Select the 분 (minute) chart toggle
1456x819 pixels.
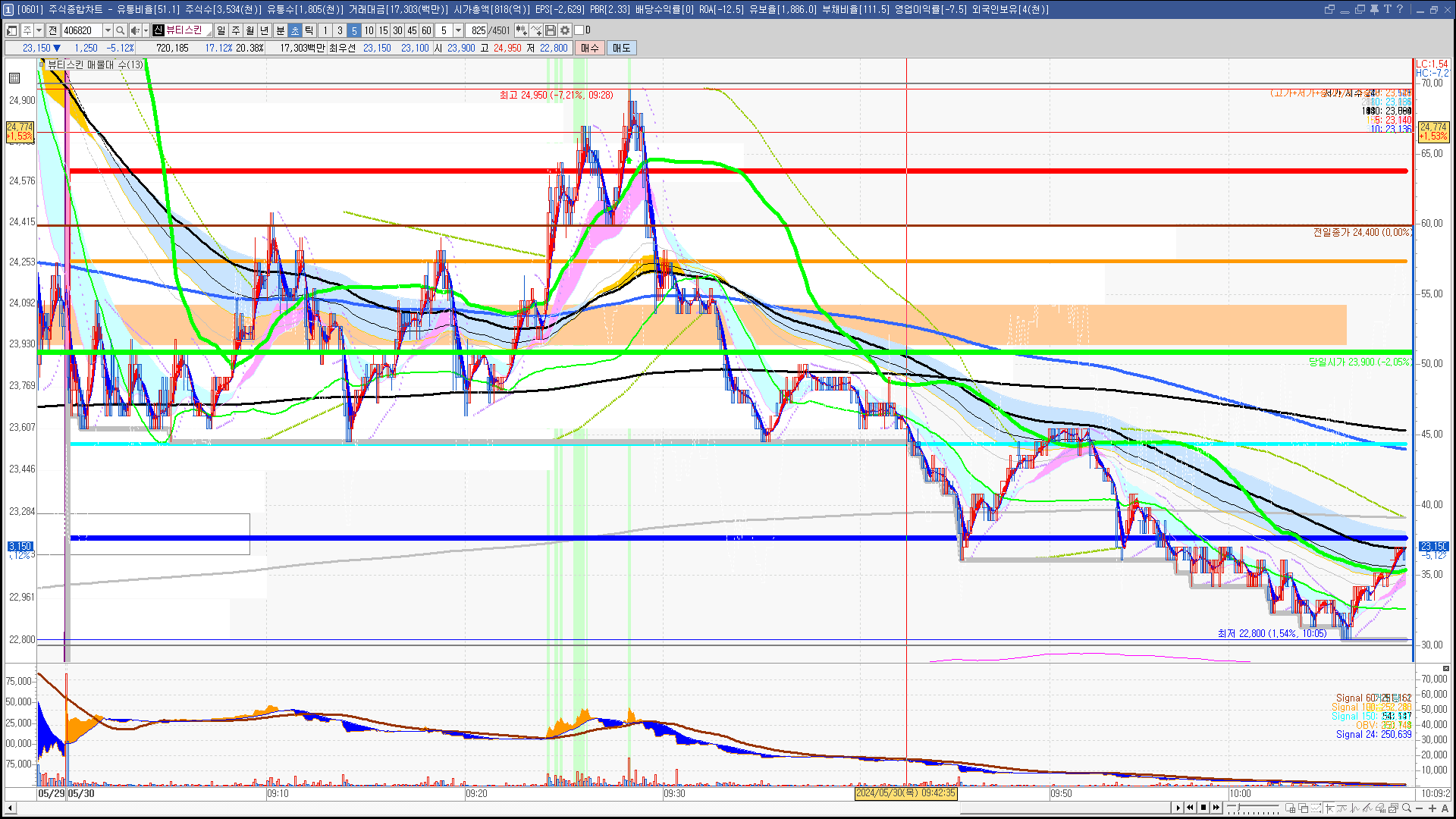[x=280, y=30]
